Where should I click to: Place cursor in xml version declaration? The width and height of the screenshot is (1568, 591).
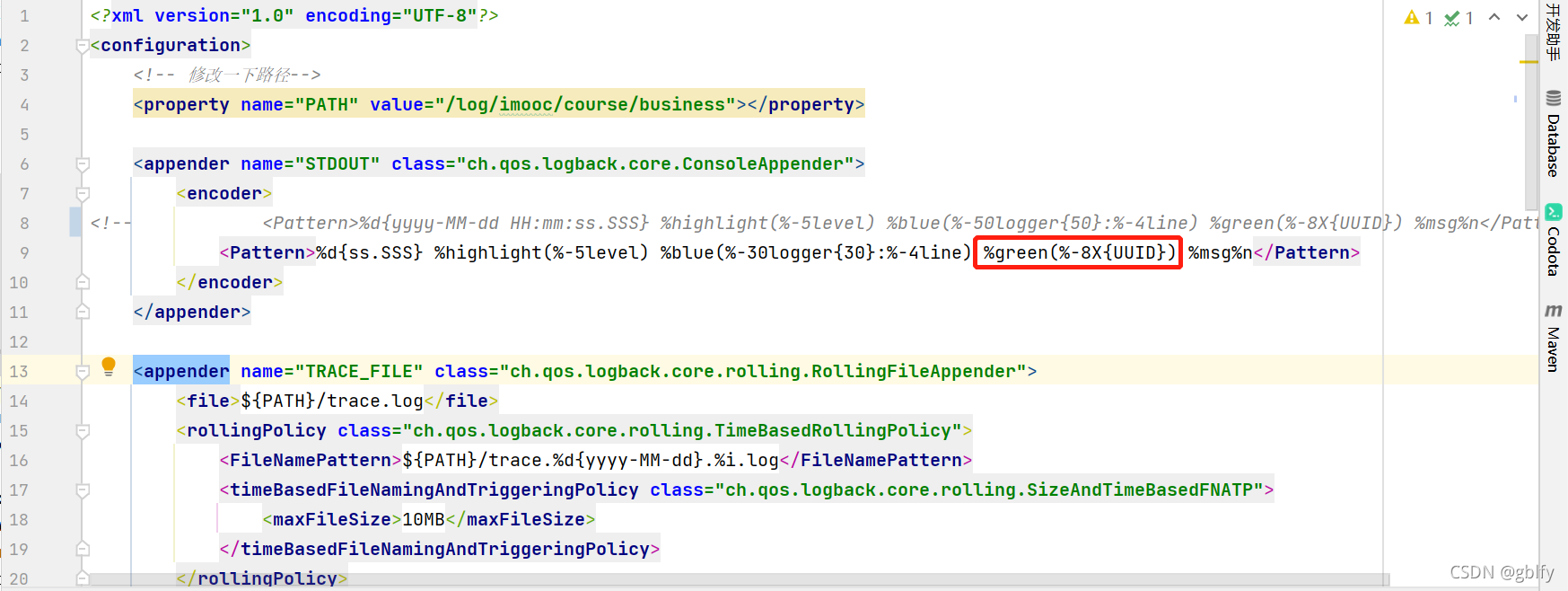click(x=294, y=16)
